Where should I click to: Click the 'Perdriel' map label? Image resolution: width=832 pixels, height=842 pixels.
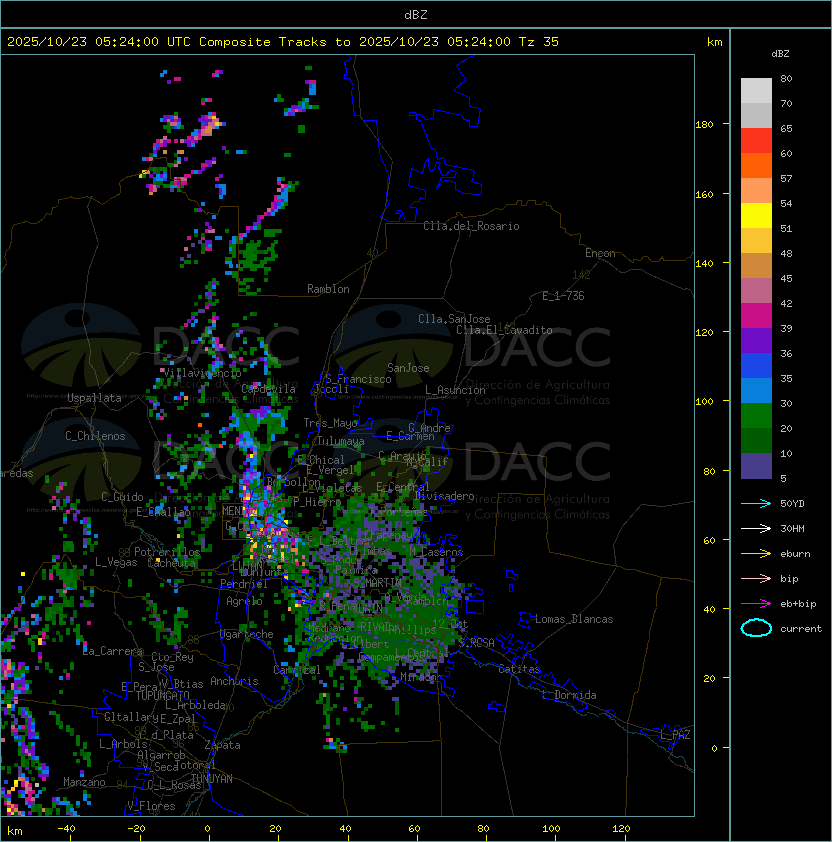[244, 584]
